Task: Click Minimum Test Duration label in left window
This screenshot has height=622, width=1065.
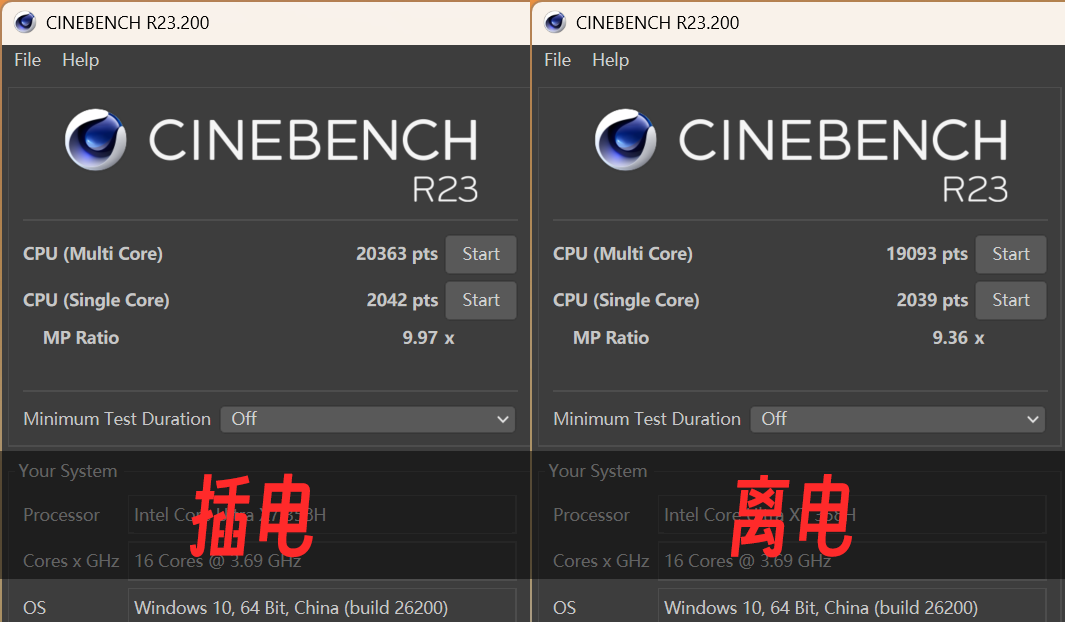Action: click(117, 419)
